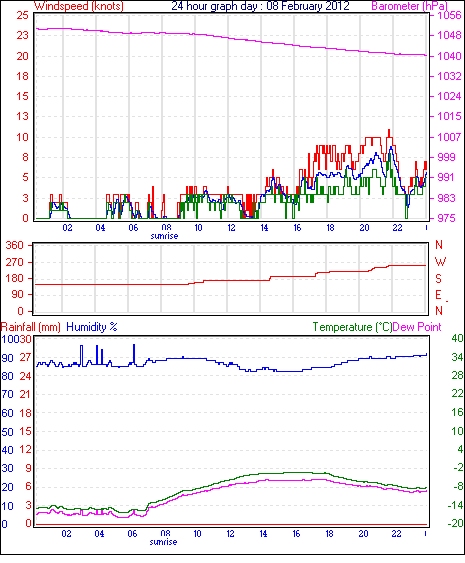465x563 pixels.
Task: Select the 24 hour graph date heading
Action: click(260, 6)
